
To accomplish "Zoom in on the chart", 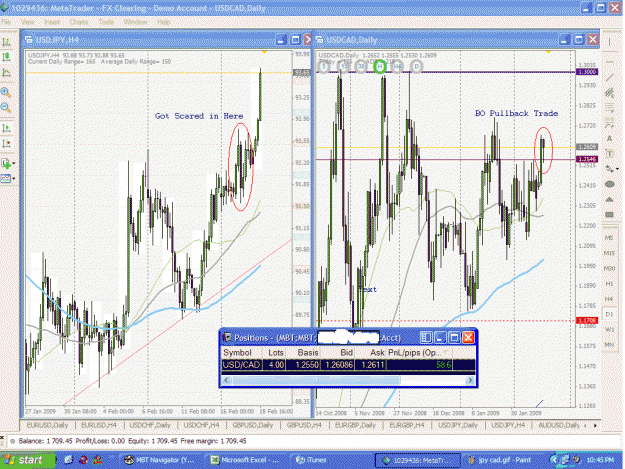I will point(6,92).
